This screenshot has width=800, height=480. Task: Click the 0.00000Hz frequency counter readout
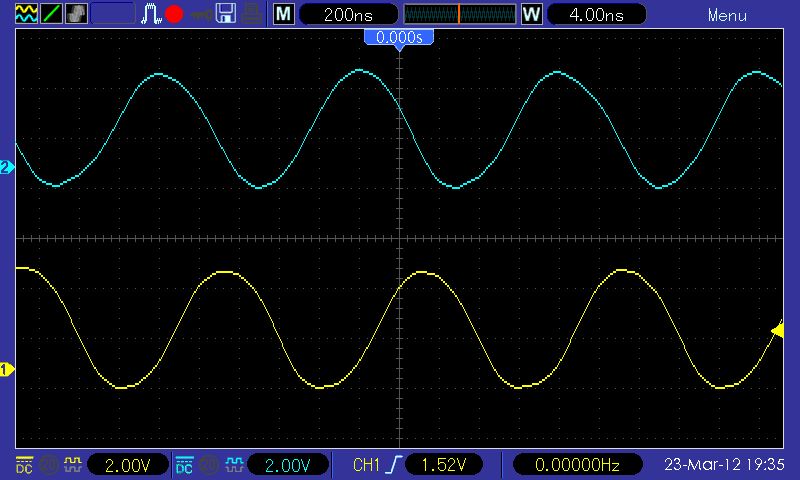[577, 465]
